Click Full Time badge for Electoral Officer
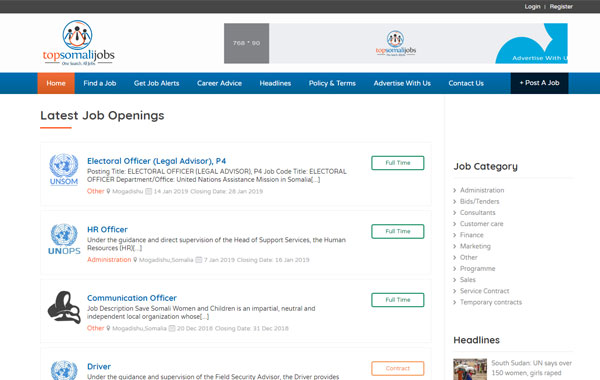The width and height of the screenshot is (600, 380). pos(398,163)
